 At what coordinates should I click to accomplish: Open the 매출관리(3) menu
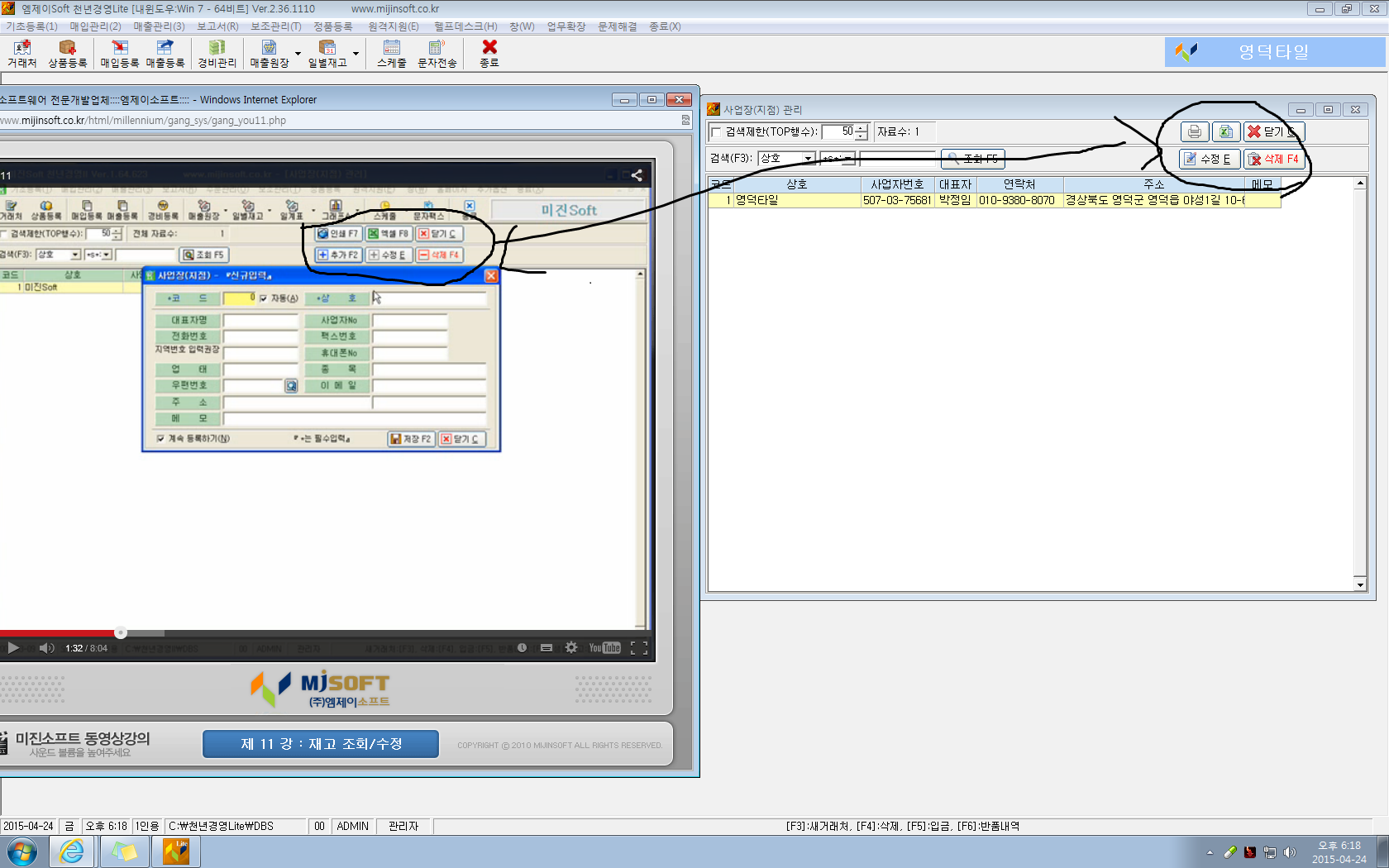(159, 26)
